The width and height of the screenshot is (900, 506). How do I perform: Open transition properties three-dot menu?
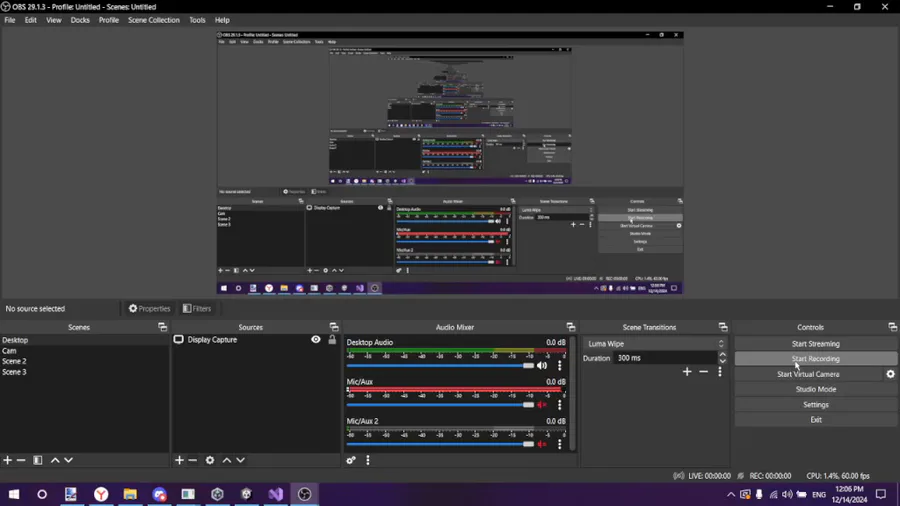click(720, 372)
